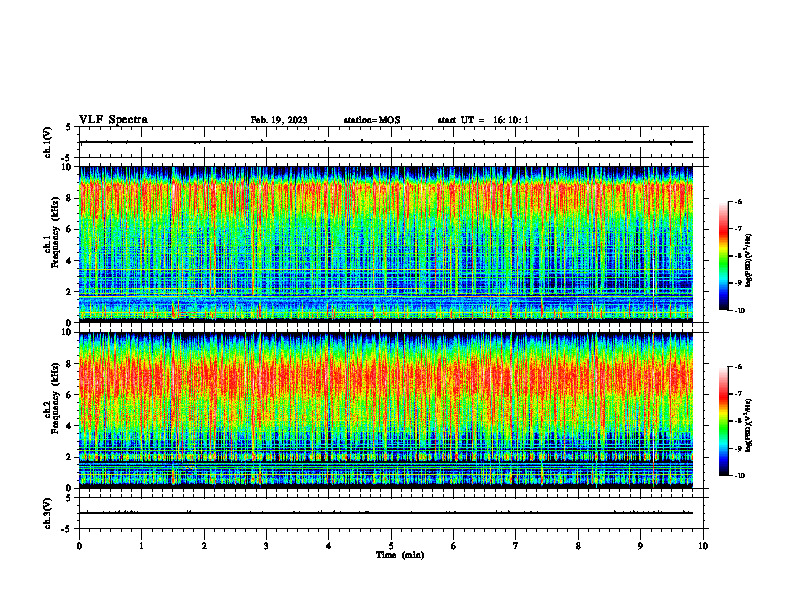Click the "station=MOS" header label

372,120
